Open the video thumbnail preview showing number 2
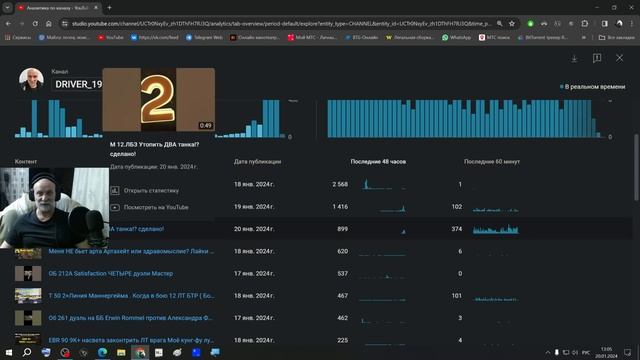This screenshot has width=640, height=360. tap(158, 100)
